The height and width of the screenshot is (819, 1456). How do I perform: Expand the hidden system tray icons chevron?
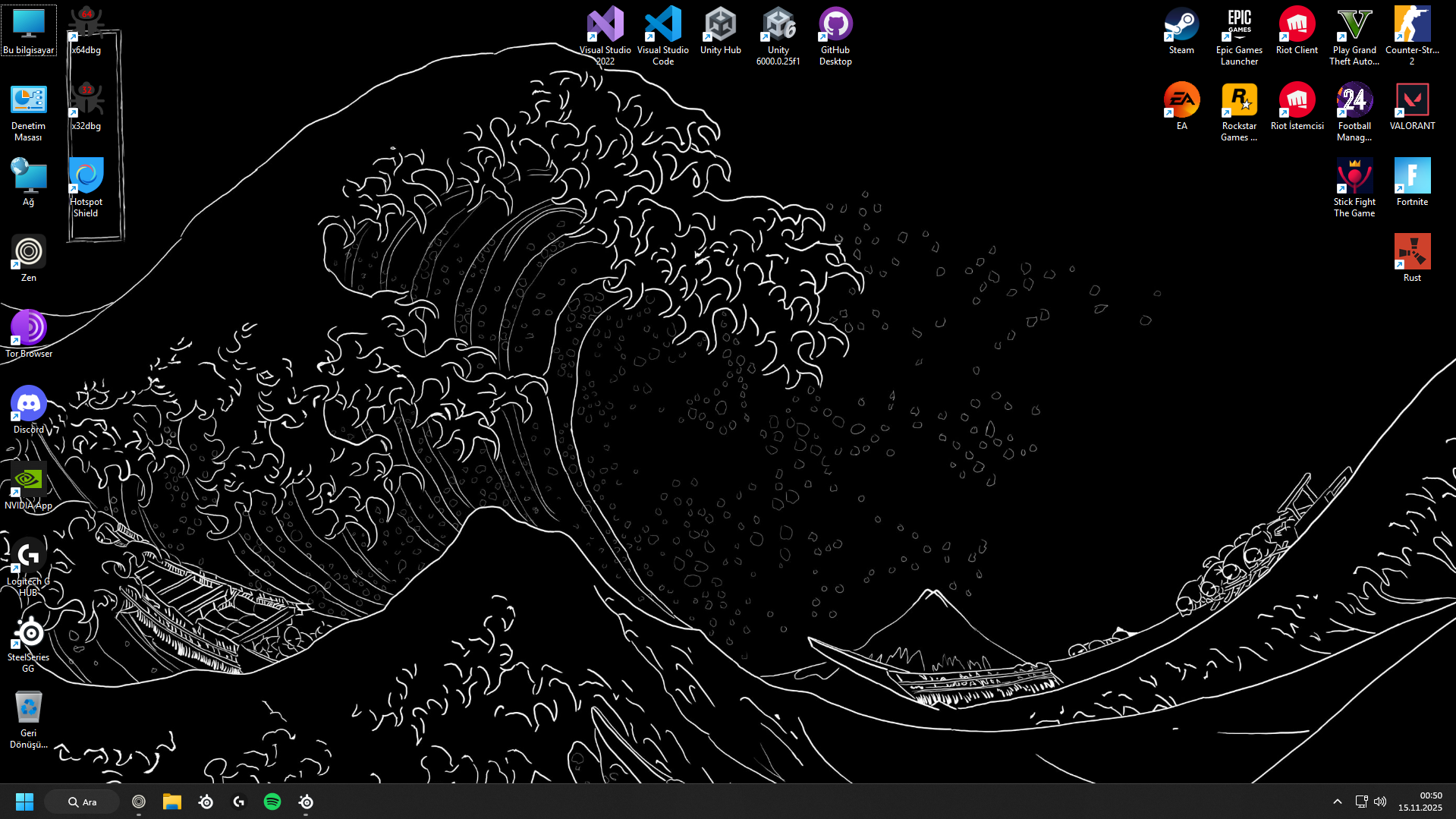tap(1338, 802)
